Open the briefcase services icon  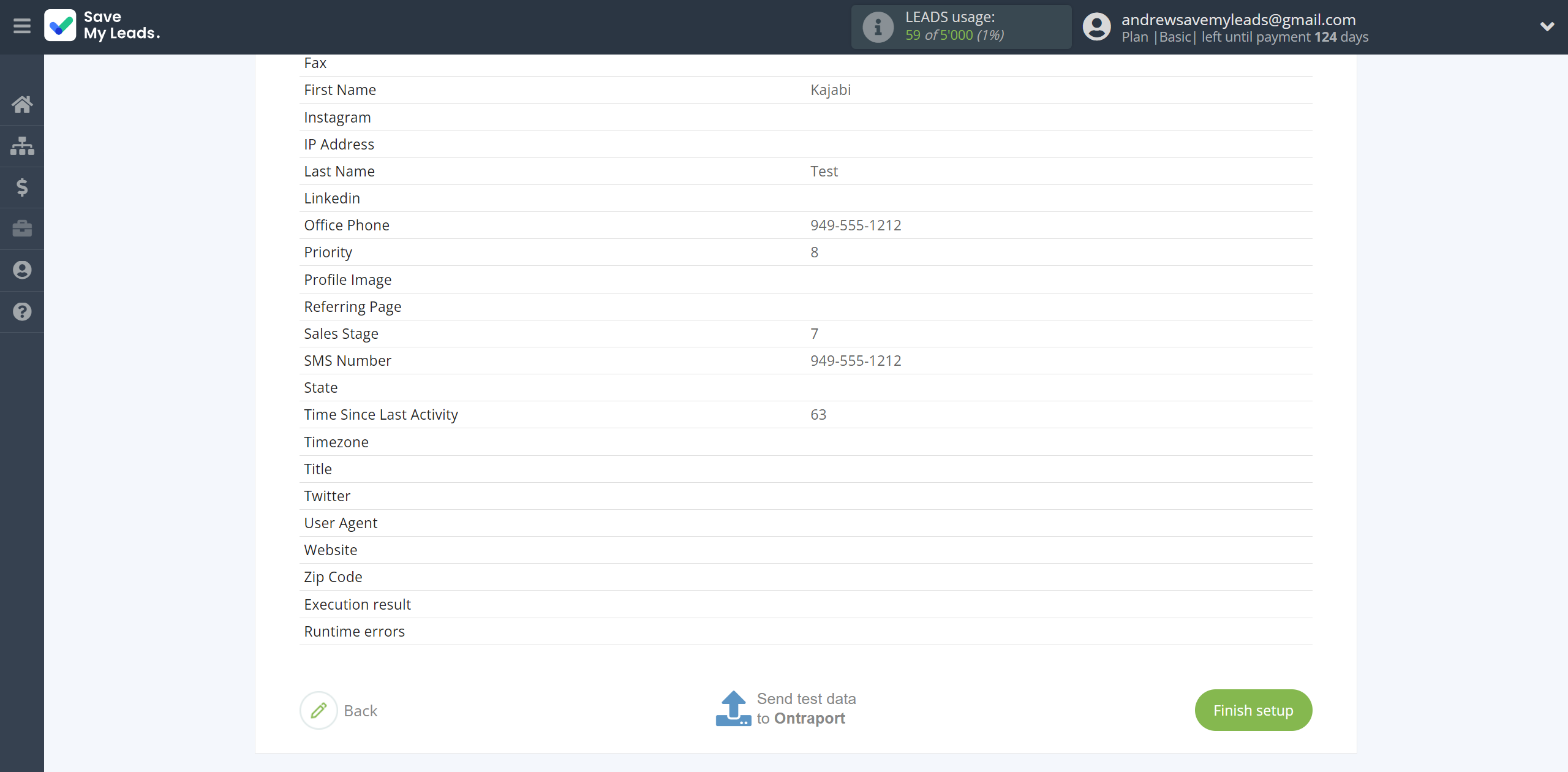(x=22, y=229)
